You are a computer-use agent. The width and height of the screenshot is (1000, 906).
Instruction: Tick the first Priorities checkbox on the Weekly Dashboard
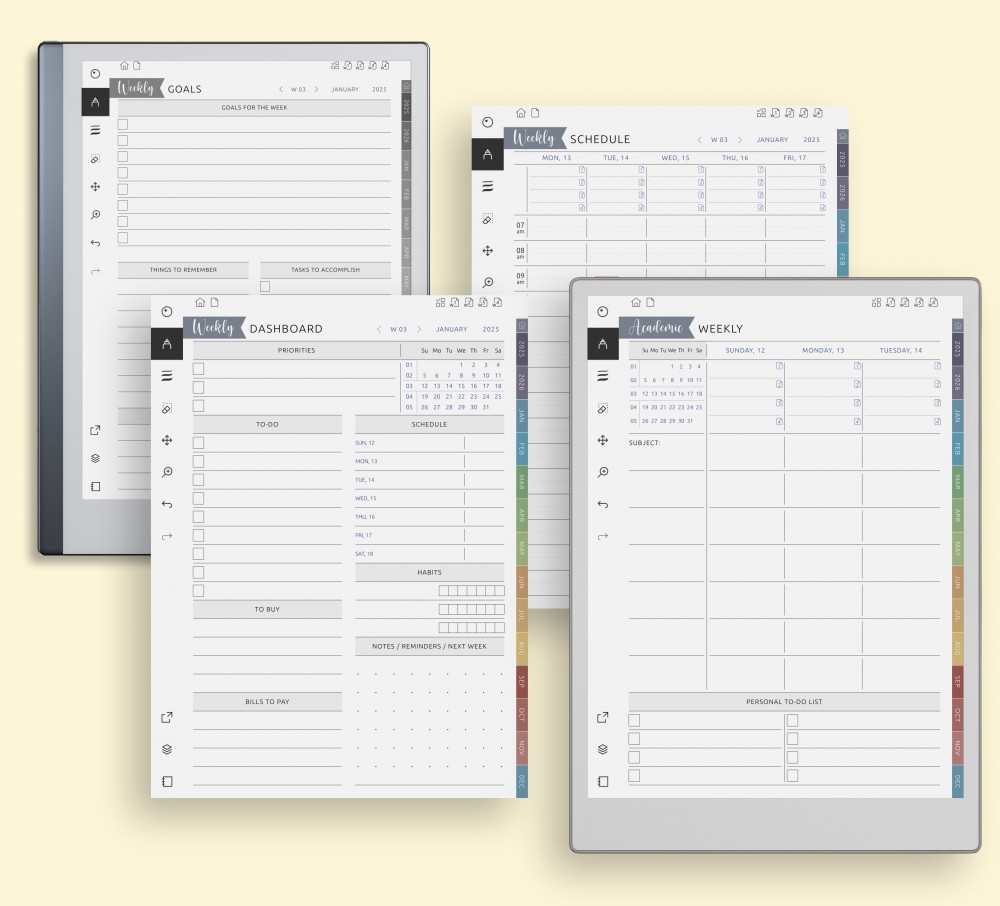tap(198, 368)
